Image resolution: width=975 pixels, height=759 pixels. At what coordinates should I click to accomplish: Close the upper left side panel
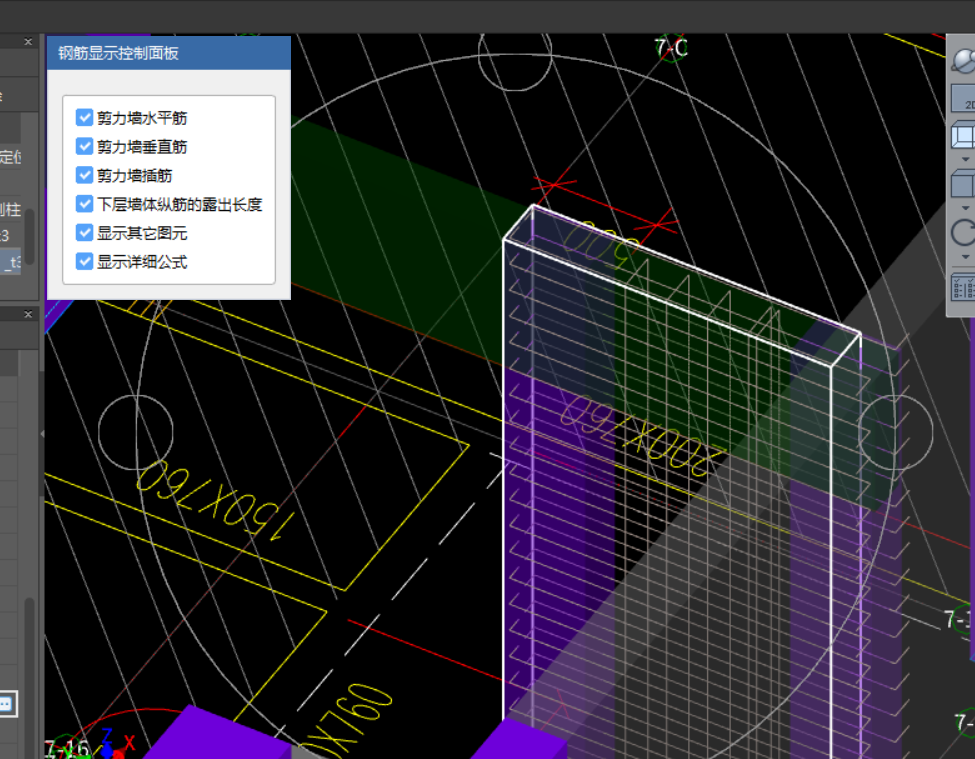pos(28,42)
